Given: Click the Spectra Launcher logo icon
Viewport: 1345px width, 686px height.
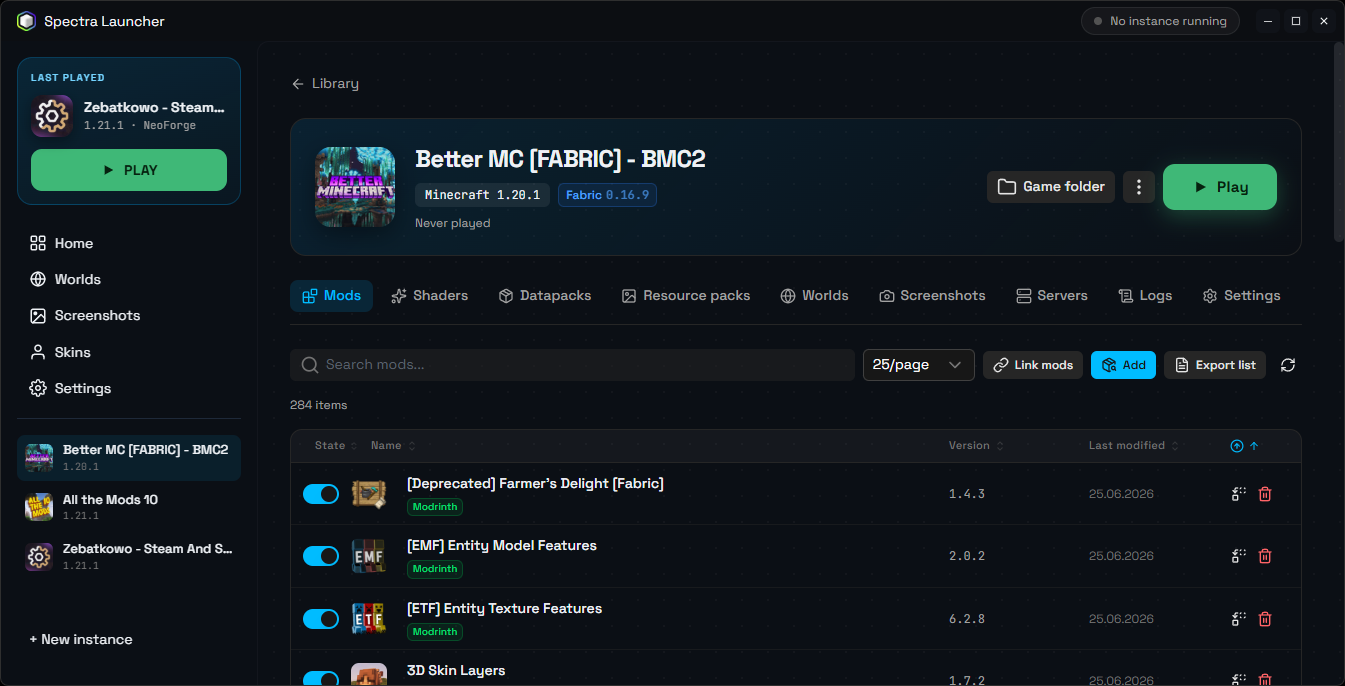Looking at the screenshot, I should [26, 21].
